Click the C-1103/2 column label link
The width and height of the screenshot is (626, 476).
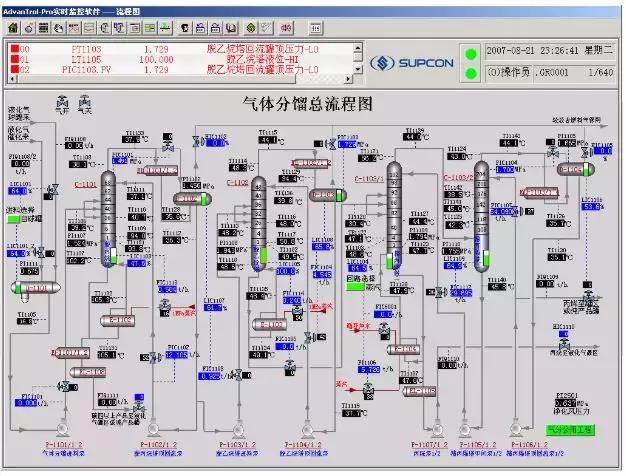[x=459, y=177]
